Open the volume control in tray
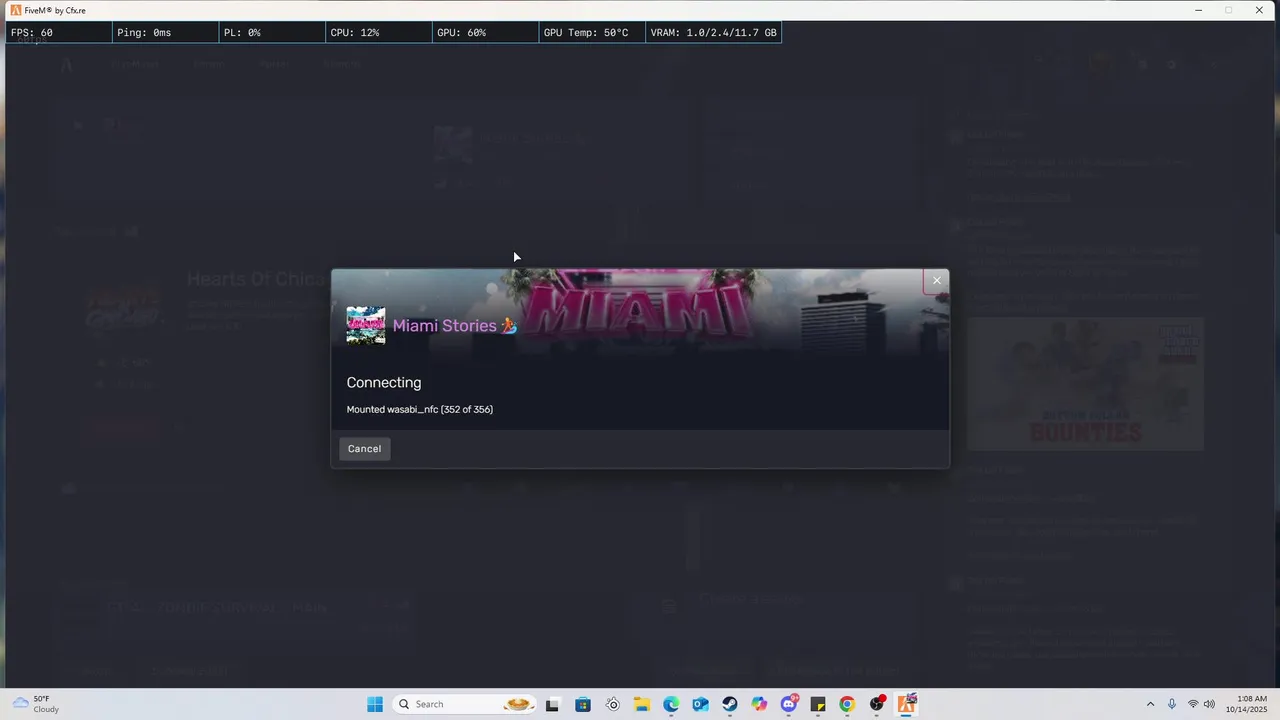 (x=1209, y=704)
